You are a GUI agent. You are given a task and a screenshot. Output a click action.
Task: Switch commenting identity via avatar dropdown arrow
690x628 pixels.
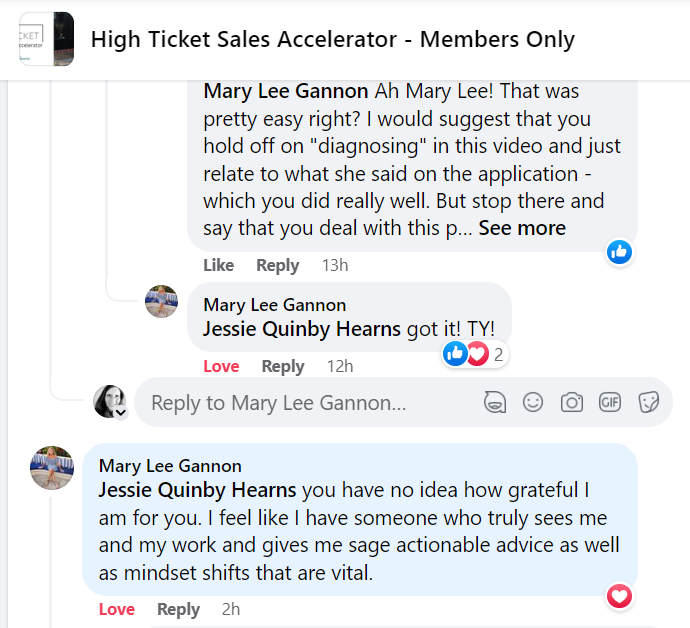click(x=120, y=412)
